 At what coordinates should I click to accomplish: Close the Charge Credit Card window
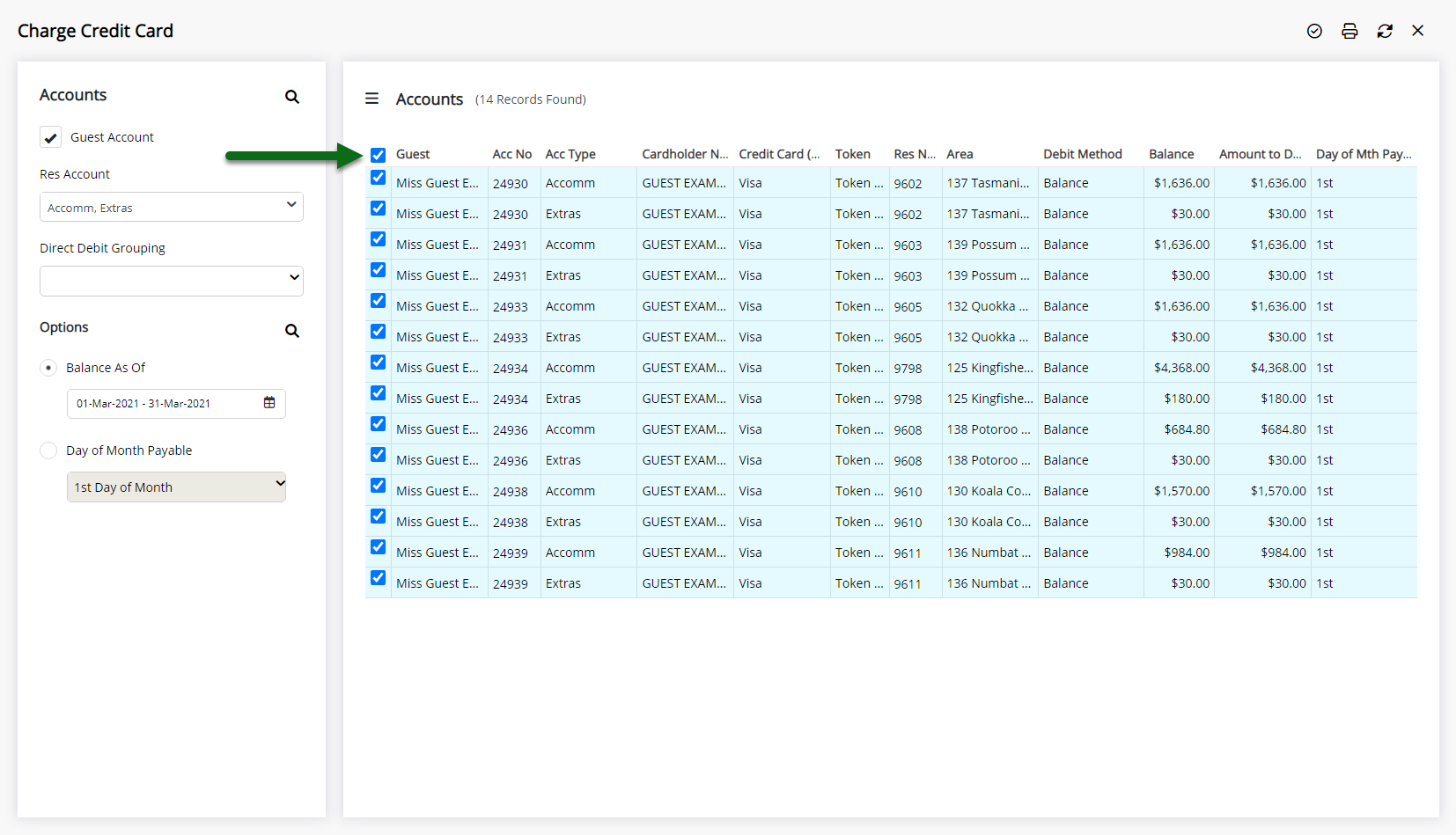click(x=1418, y=31)
